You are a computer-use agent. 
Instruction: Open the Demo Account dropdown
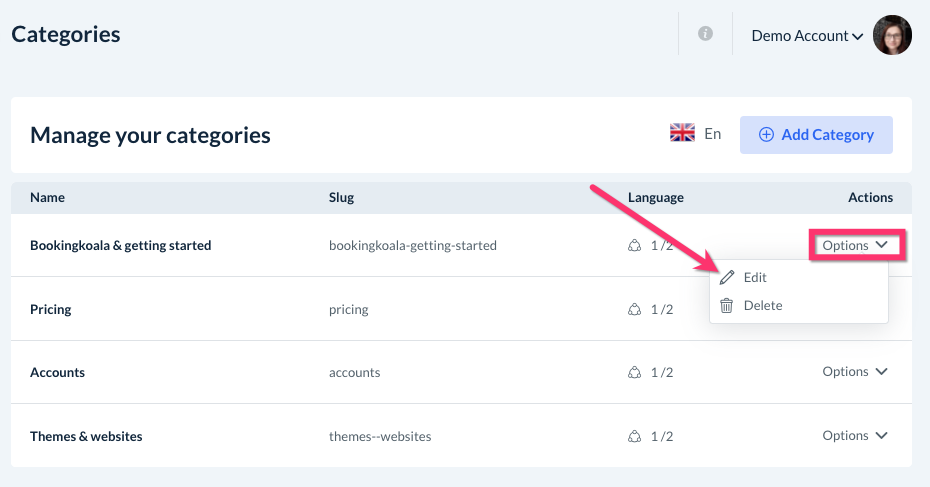coord(806,36)
